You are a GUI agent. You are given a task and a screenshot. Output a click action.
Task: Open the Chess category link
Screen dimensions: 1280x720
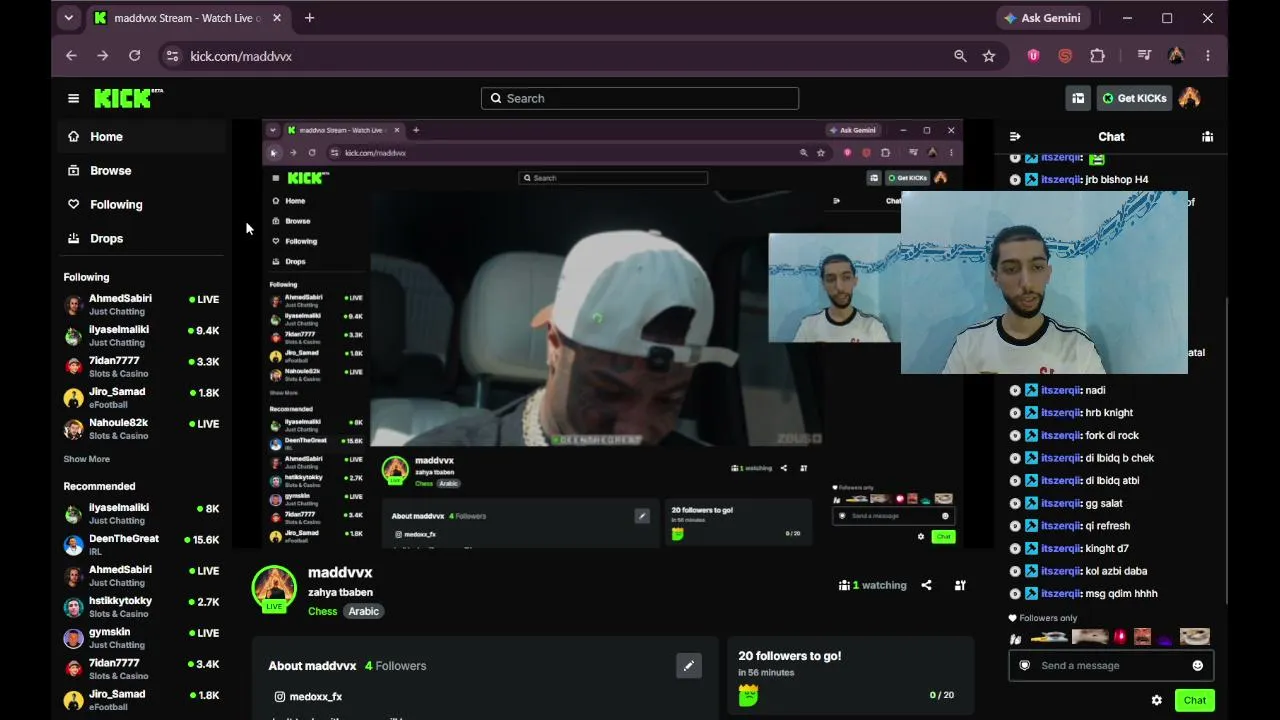pos(322,611)
